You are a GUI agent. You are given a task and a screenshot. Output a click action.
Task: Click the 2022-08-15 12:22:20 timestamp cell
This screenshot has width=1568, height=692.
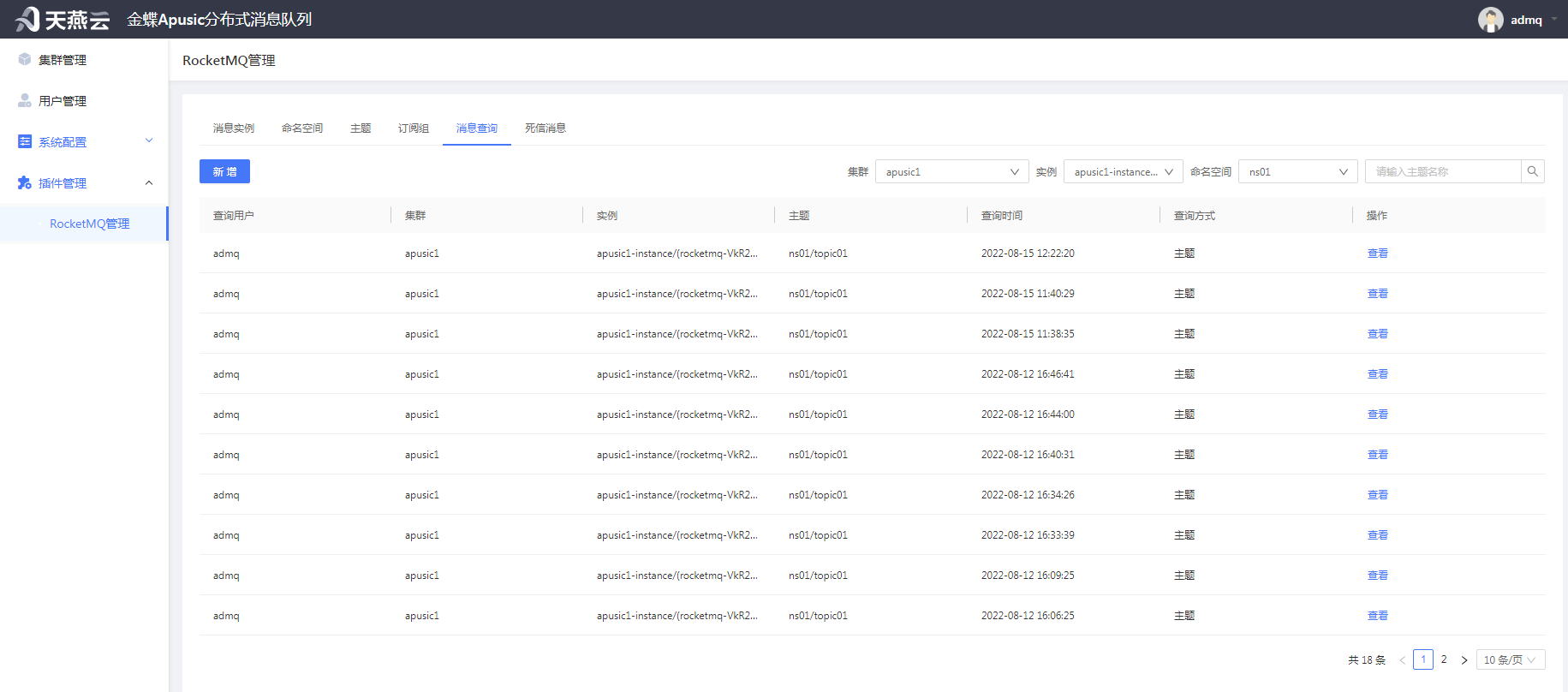coord(1028,253)
